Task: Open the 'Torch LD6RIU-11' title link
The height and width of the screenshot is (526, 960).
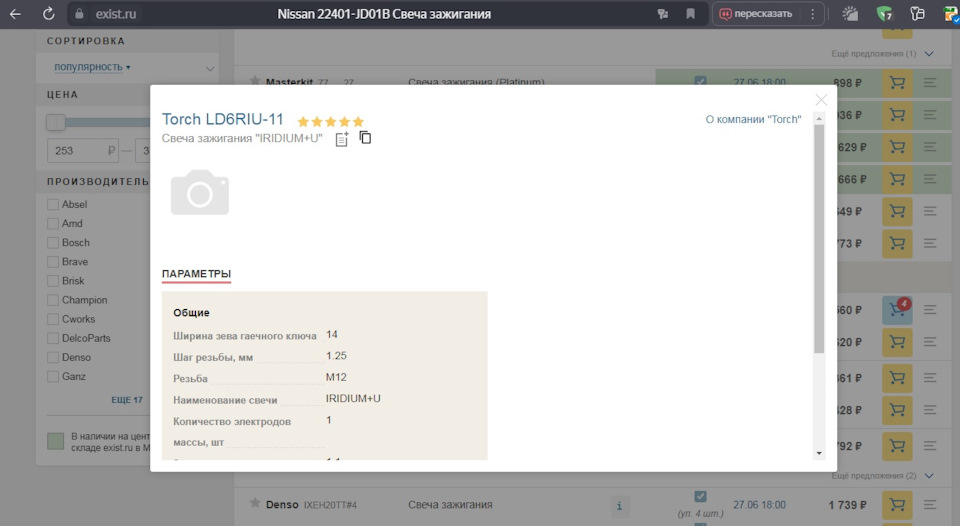Action: [x=223, y=119]
